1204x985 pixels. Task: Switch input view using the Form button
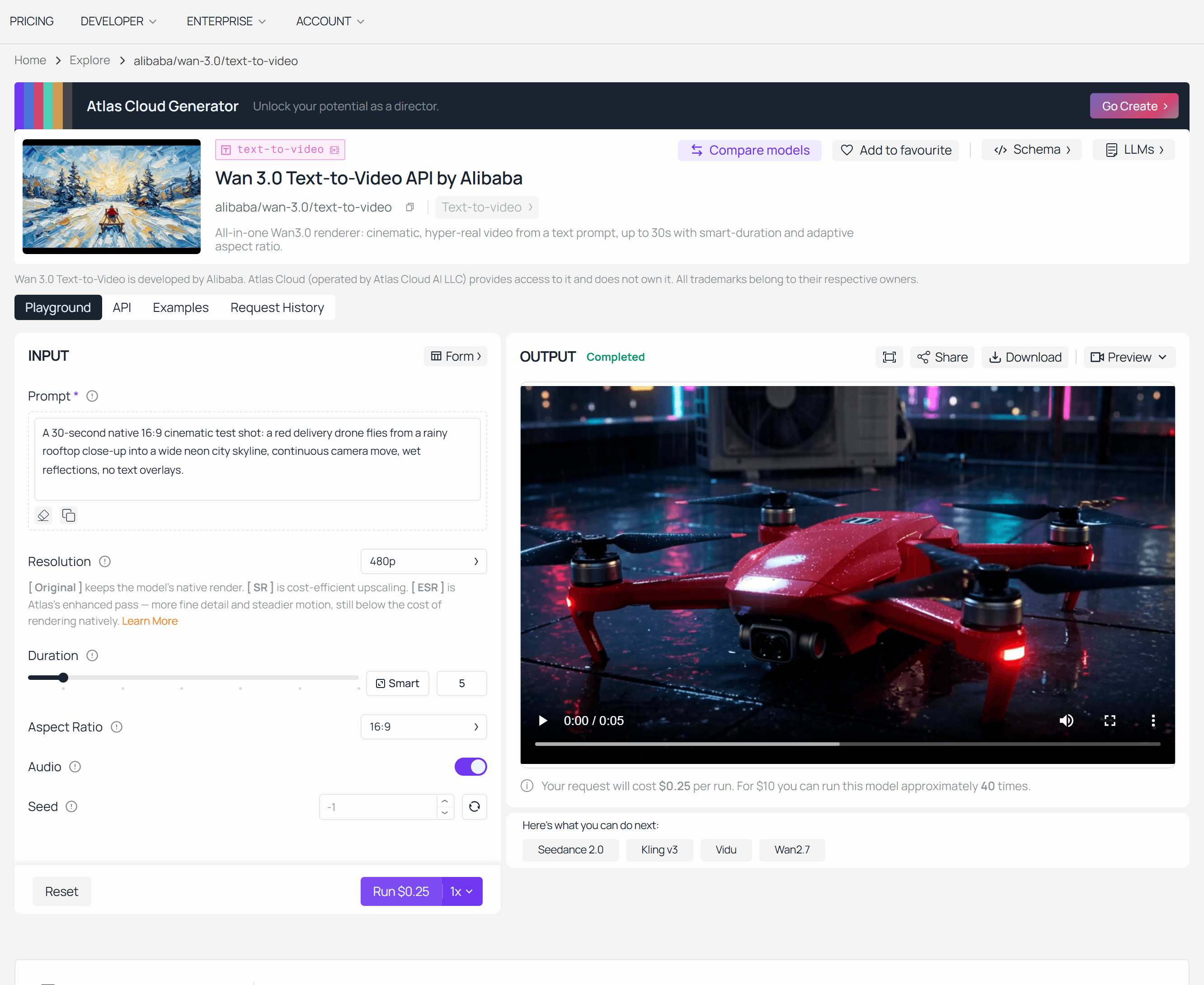[x=456, y=356]
